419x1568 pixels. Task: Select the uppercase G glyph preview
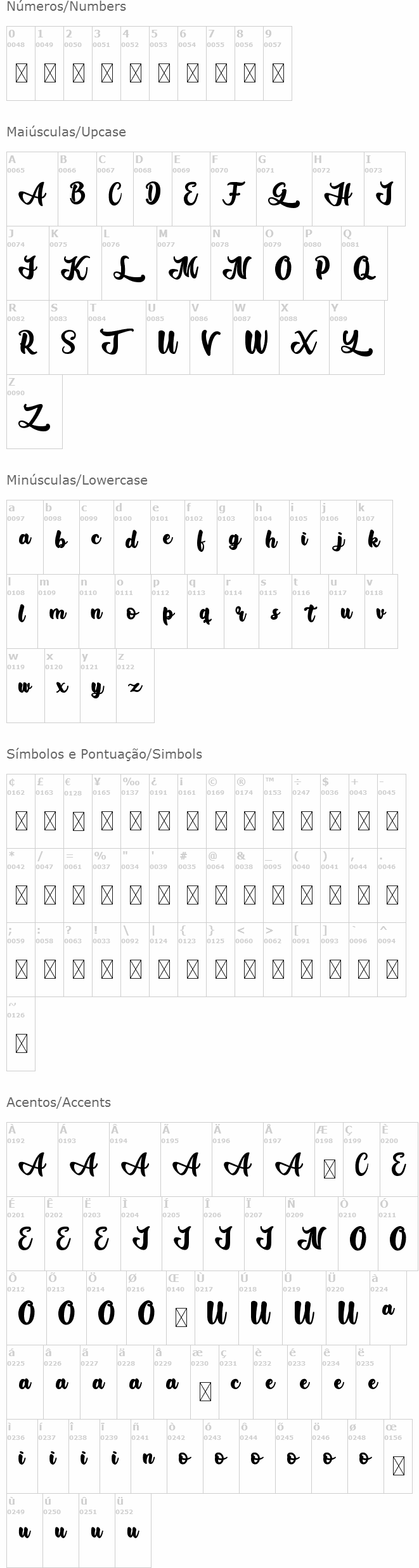tap(283, 193)
